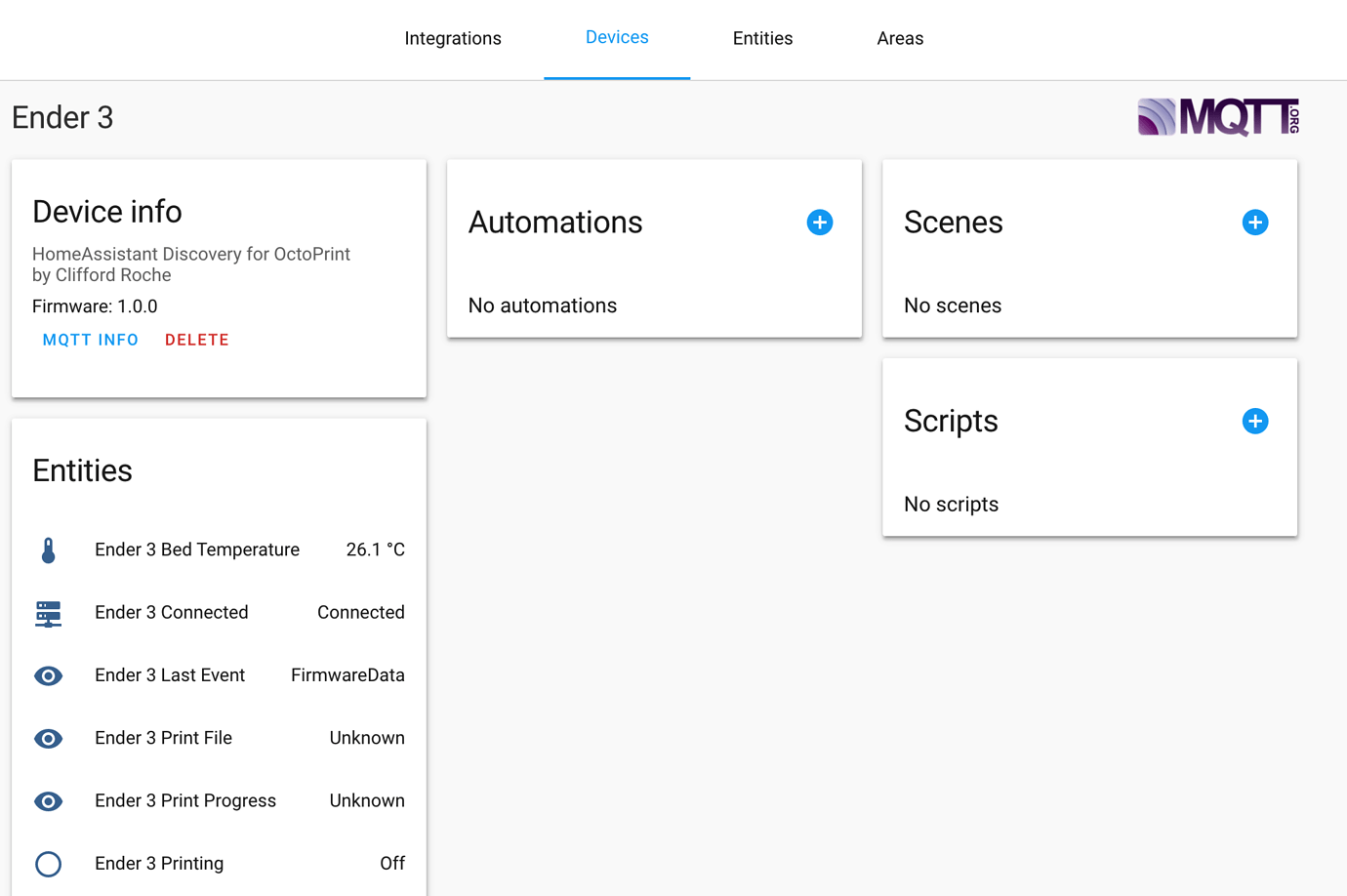Click the server icon next to Ender 3 Connected

[48, 612]
